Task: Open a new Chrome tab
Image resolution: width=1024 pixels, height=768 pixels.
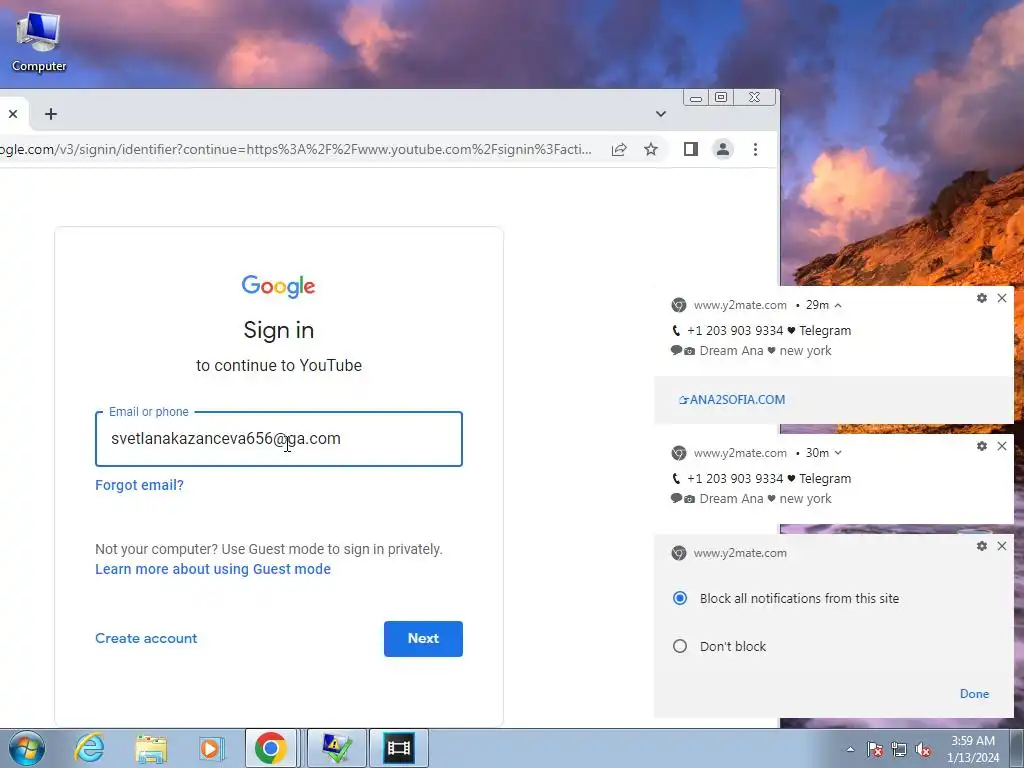Action: tap(51, 114)
